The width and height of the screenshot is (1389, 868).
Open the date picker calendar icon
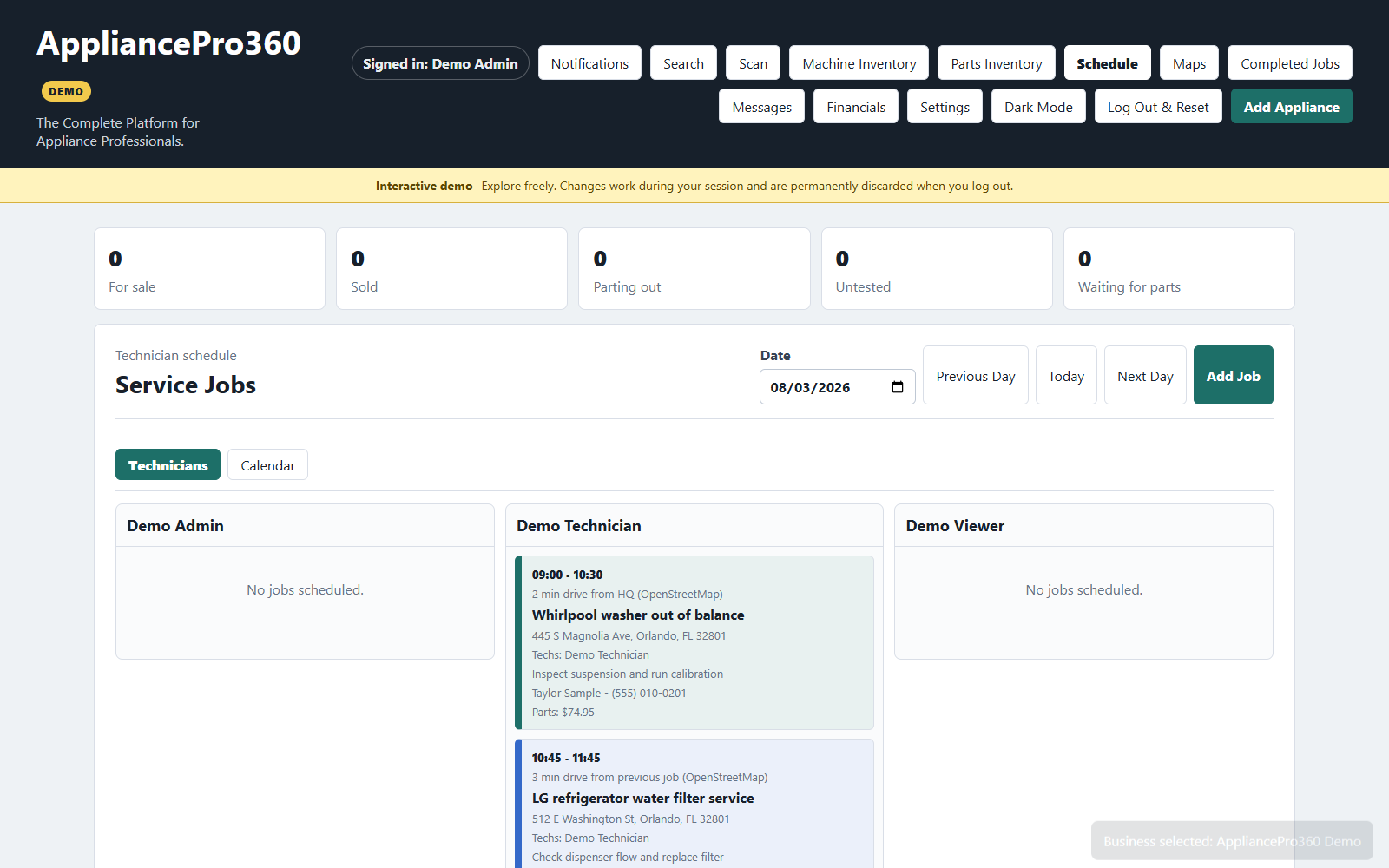(898, 387)
